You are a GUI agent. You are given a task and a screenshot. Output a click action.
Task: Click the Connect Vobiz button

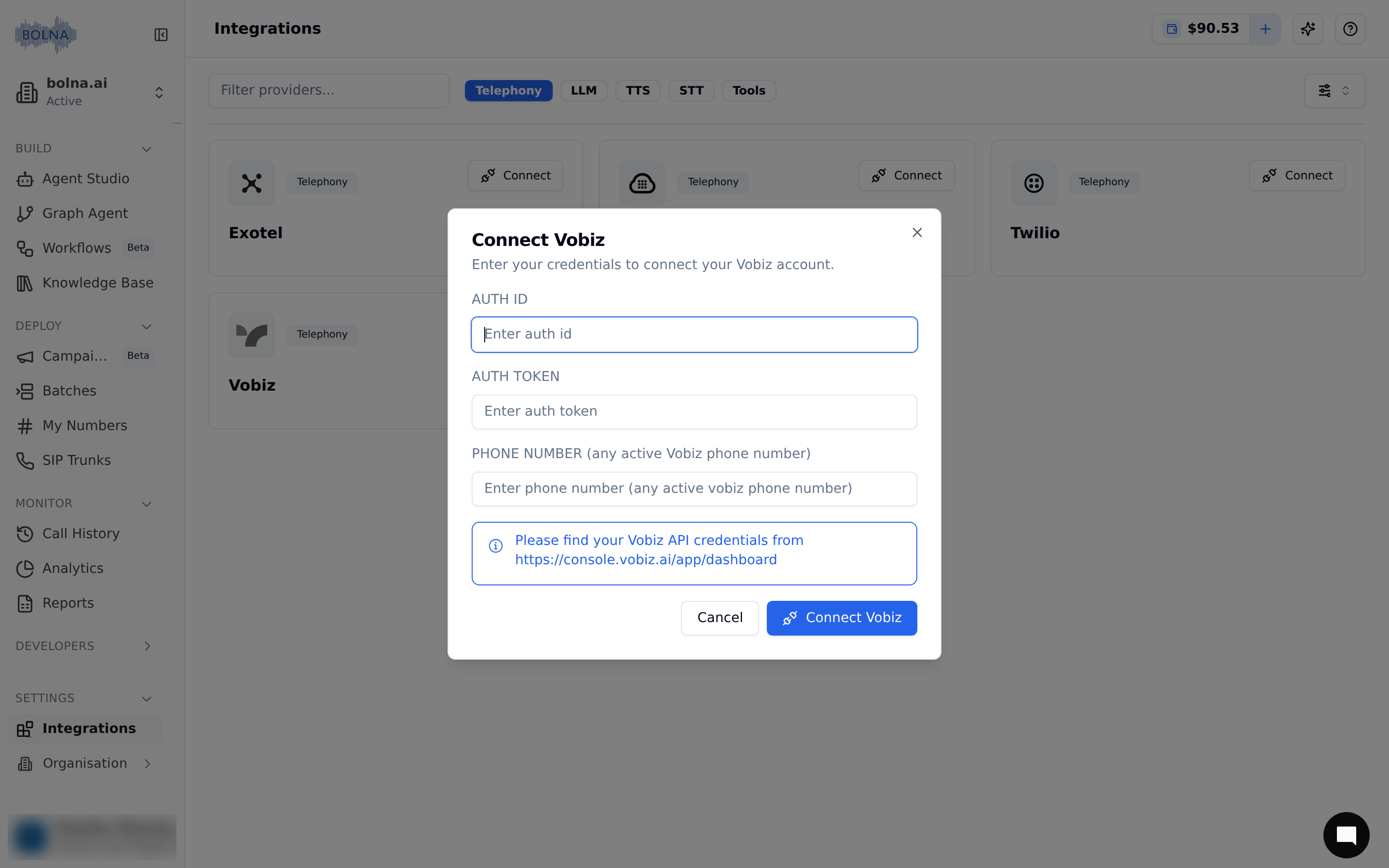coord(842,618)
